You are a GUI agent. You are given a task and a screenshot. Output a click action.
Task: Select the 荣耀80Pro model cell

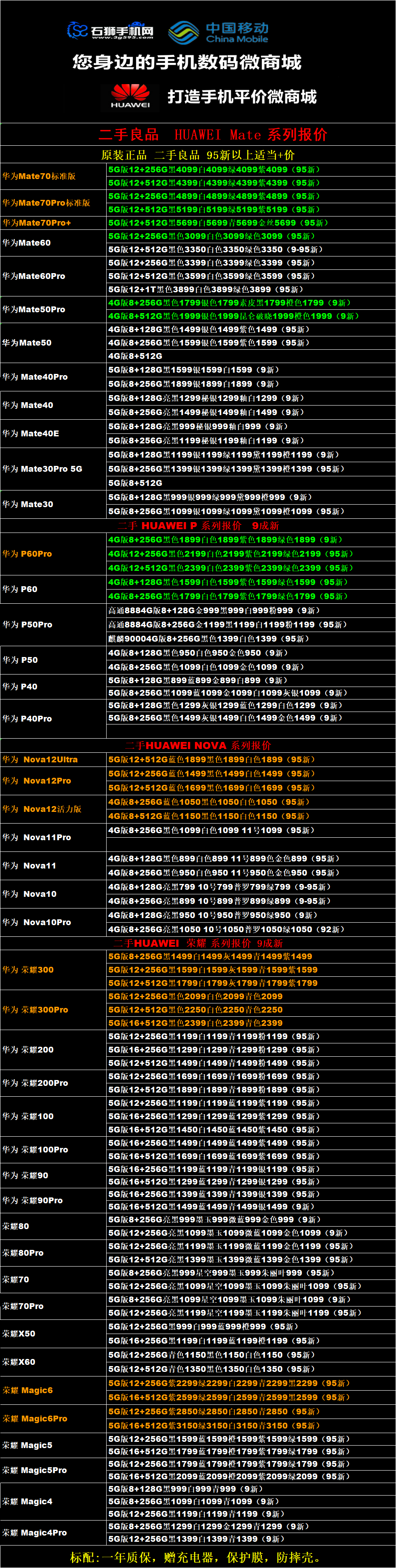[x=54, y=1253]
